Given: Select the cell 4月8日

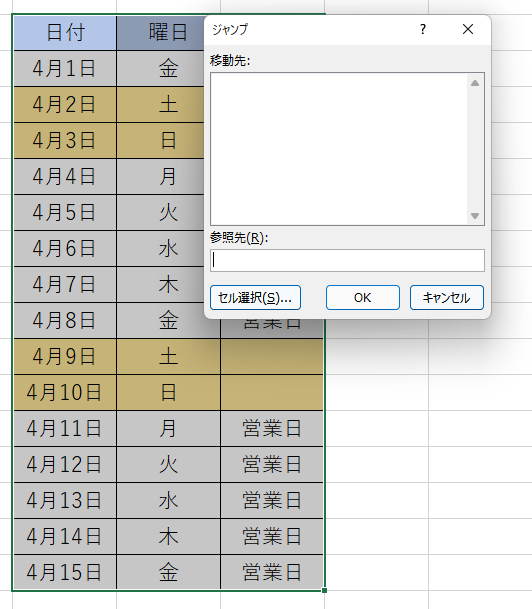Looking at the screenshot, I should pyautogui.click(x=65, y=320).
